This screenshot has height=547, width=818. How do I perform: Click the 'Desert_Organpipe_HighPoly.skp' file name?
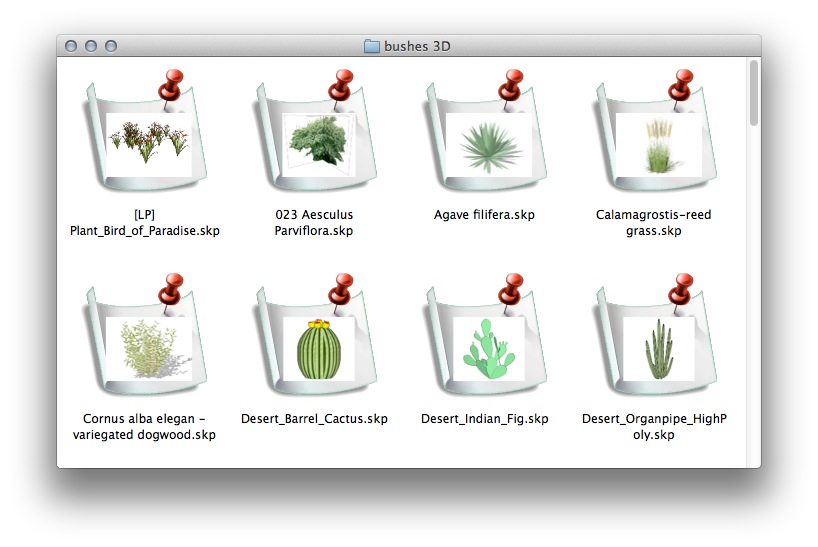click(x=654, y=427)
